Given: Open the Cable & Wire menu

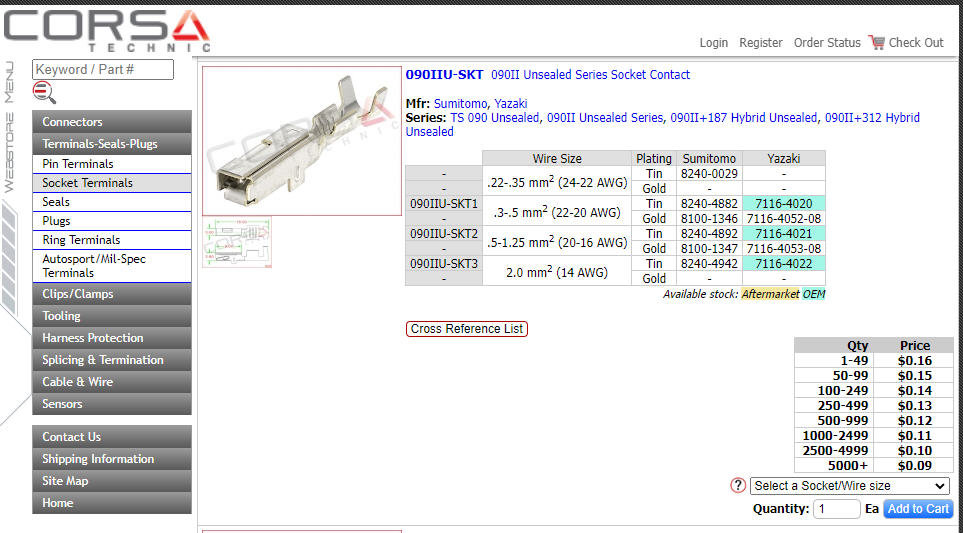Looking at the screenshot, I should (x=112, y=382).
